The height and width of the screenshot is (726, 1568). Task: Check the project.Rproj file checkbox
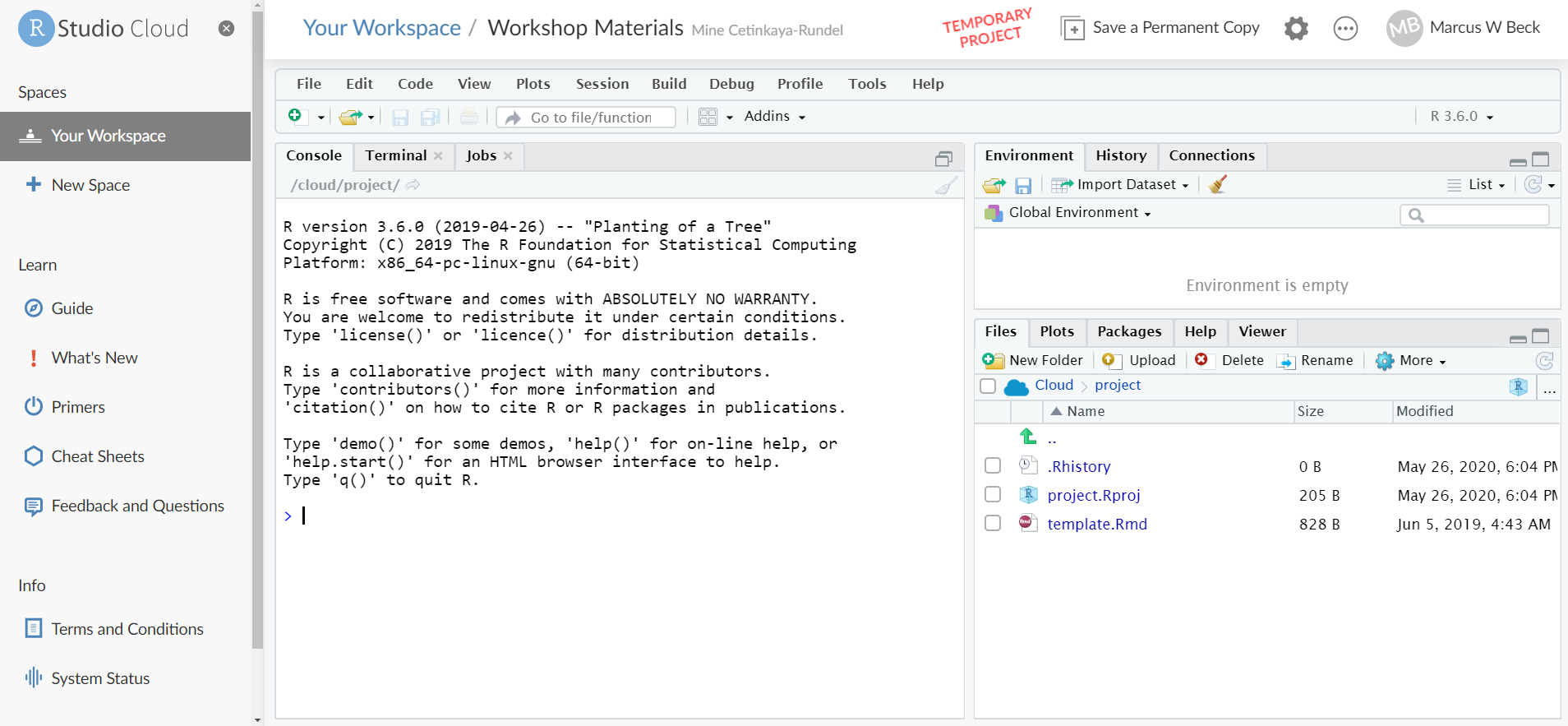[993, 494]
